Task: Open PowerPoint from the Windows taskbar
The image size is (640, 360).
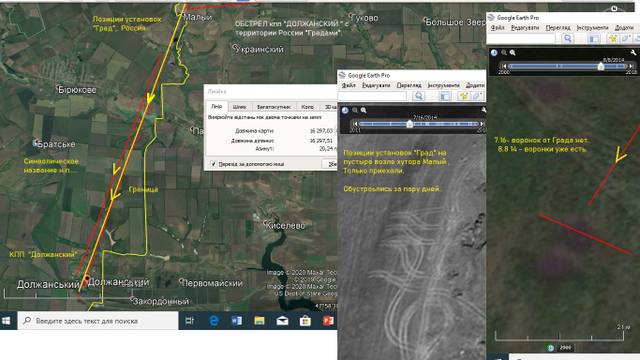Action: click(x=328, y=321)
